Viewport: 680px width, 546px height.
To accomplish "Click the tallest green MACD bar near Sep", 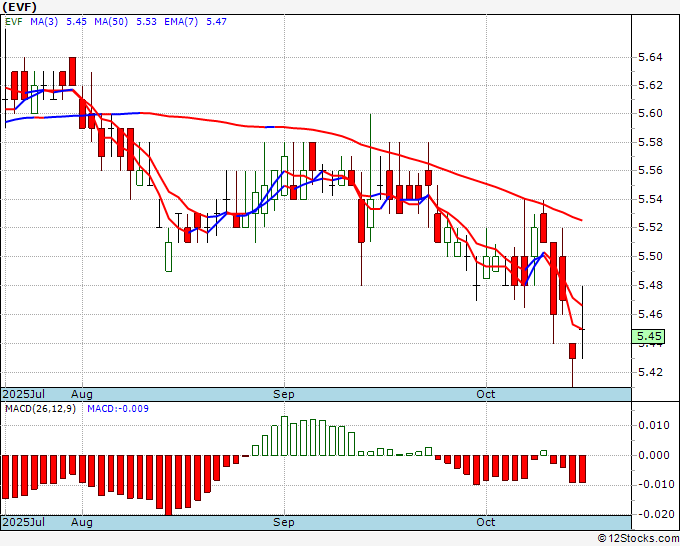I will (x=284, y=436).
